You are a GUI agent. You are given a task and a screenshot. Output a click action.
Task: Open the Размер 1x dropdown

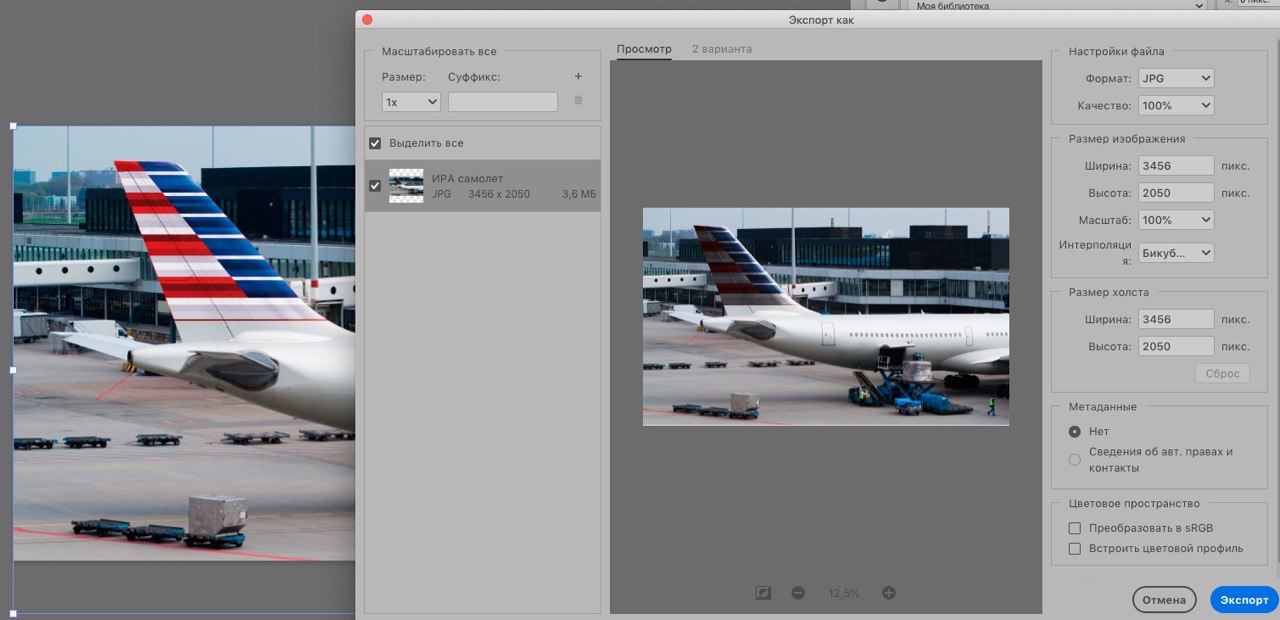click(x=411, y=101)
